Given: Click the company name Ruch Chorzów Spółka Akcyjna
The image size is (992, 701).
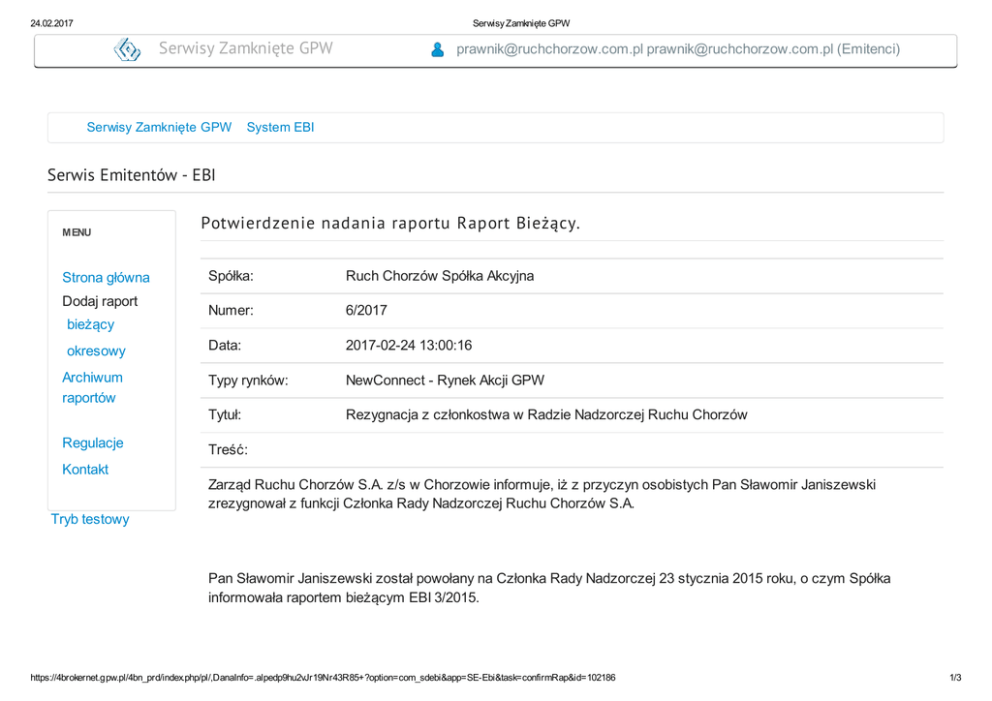Looking at the screenshot, I should [x=439, y=275].
